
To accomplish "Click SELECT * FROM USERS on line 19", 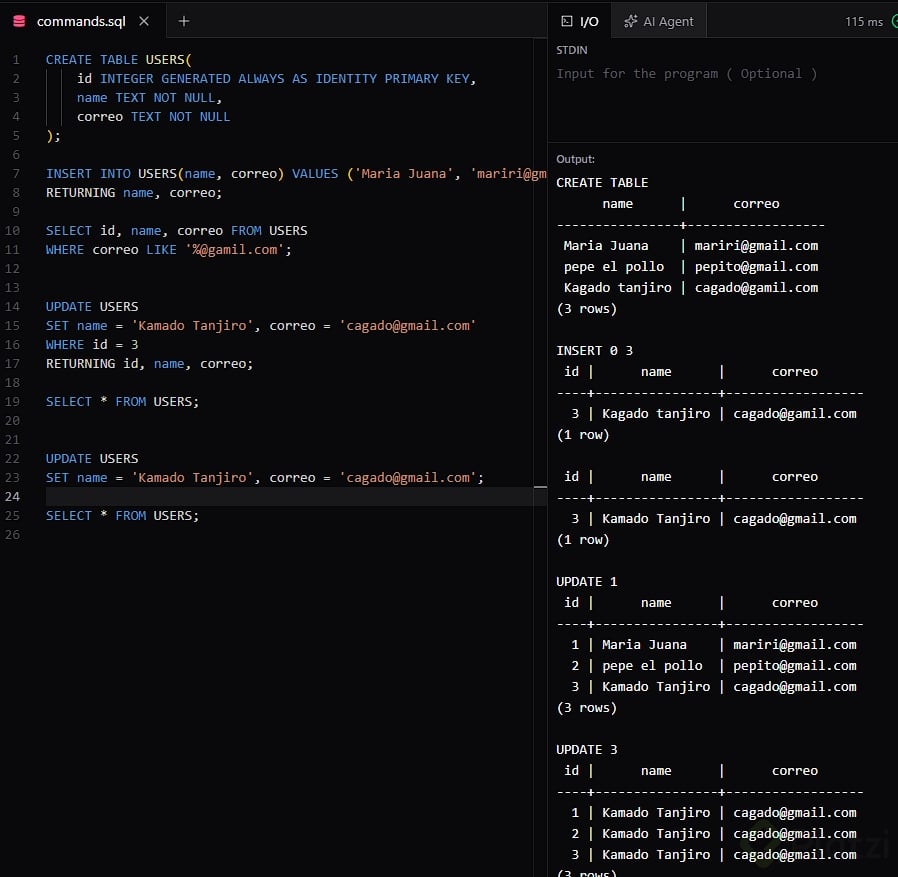I will point(123,402).
